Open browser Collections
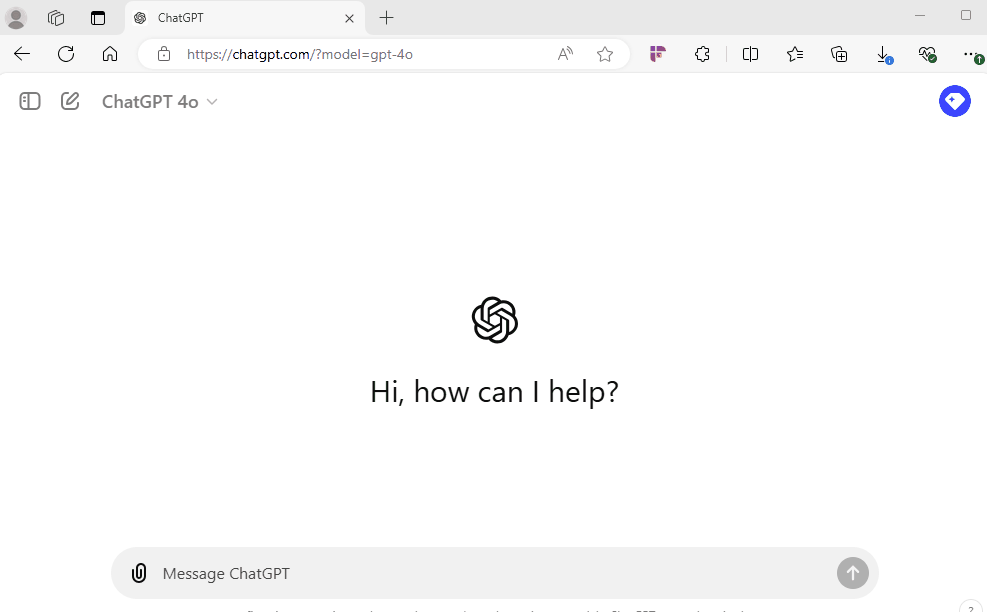Viewport: 987px width, 612px height. tap(839, 54)
